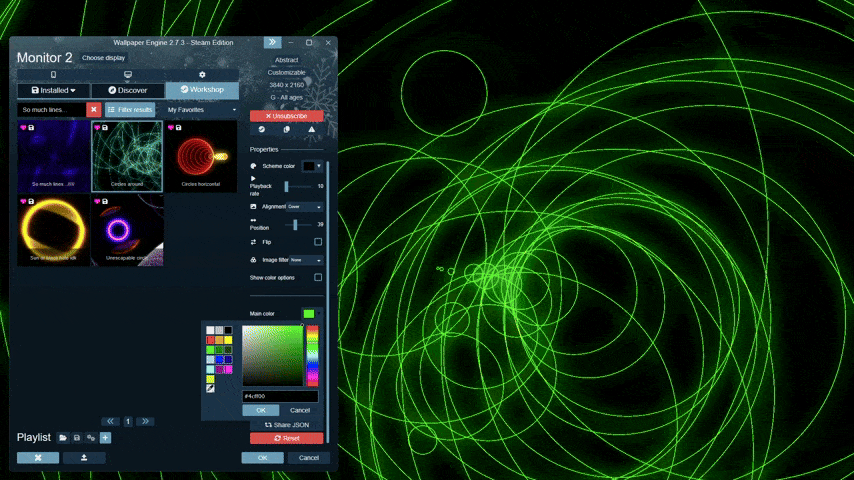854x480 pixels.
Task: Click the save playlist icon
Action: 77,438
